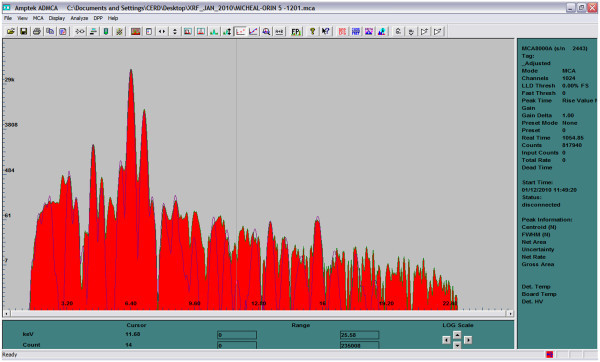
Task: Open the Display menu
Action: pos(57,18)
